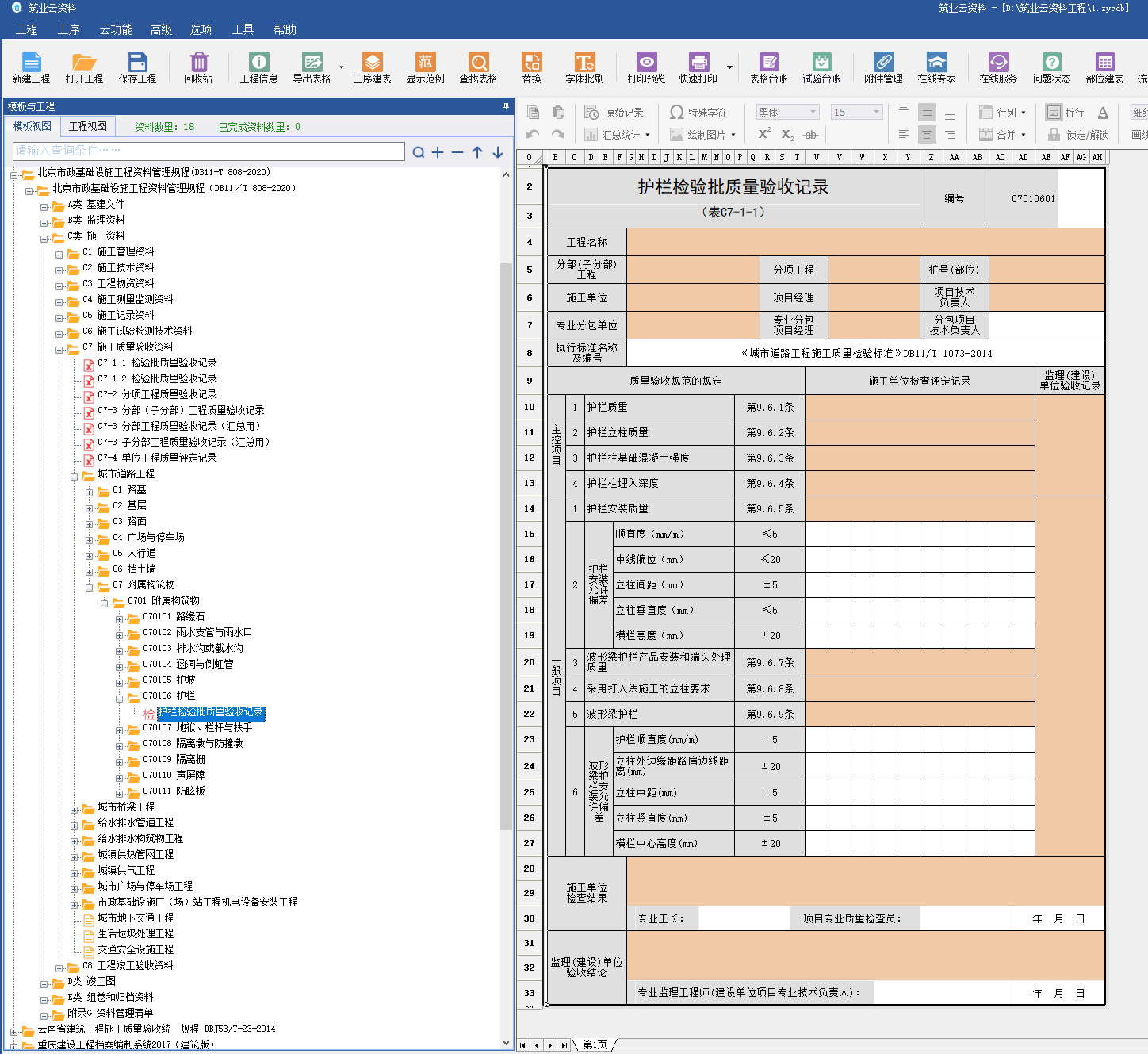
Task: Click the copy icon in editor toolbar
Action: coord(534,113)
